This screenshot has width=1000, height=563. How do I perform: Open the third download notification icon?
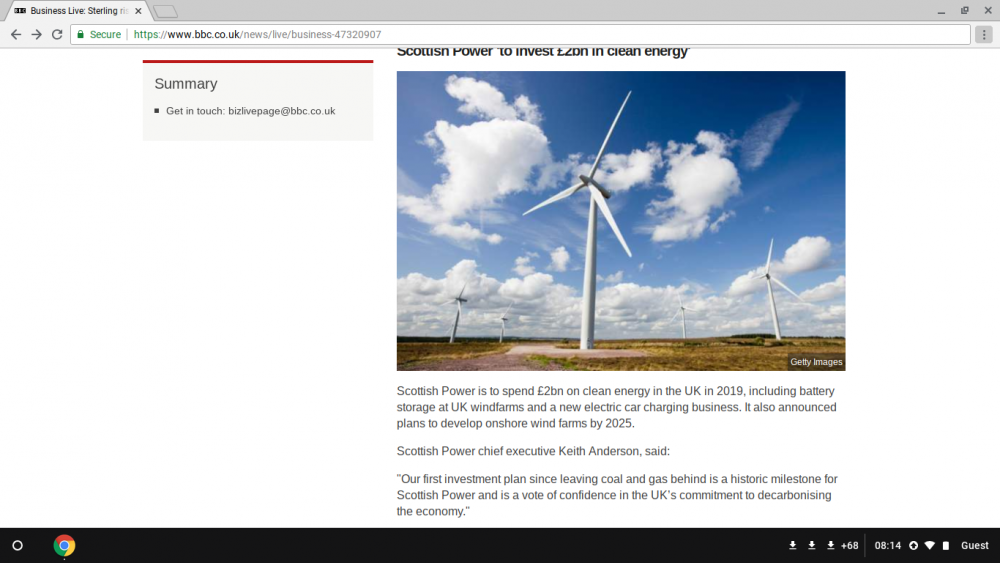pyautogui.click(x=830, y=546)
